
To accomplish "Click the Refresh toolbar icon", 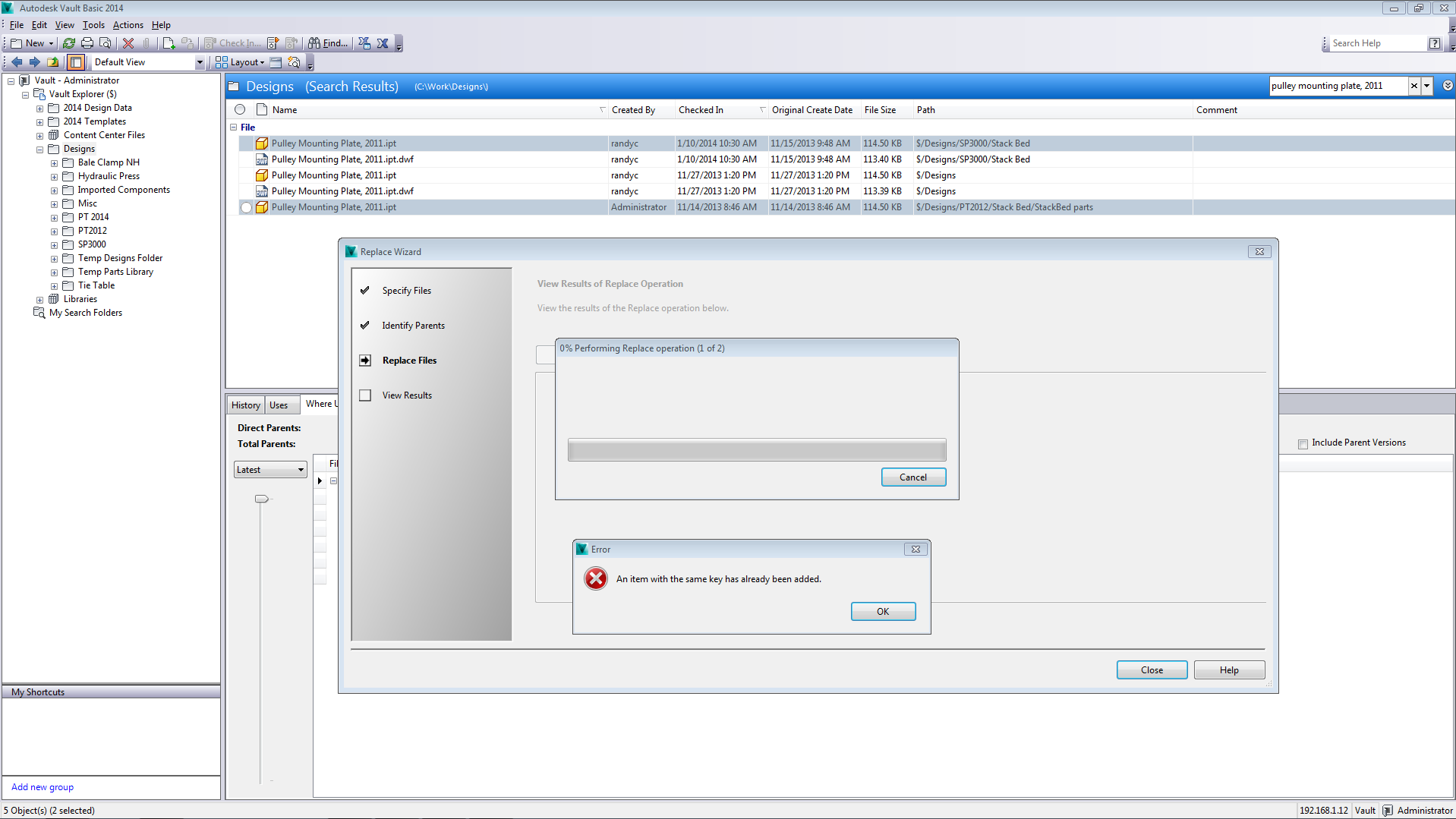I will click(x=69, y=43).
